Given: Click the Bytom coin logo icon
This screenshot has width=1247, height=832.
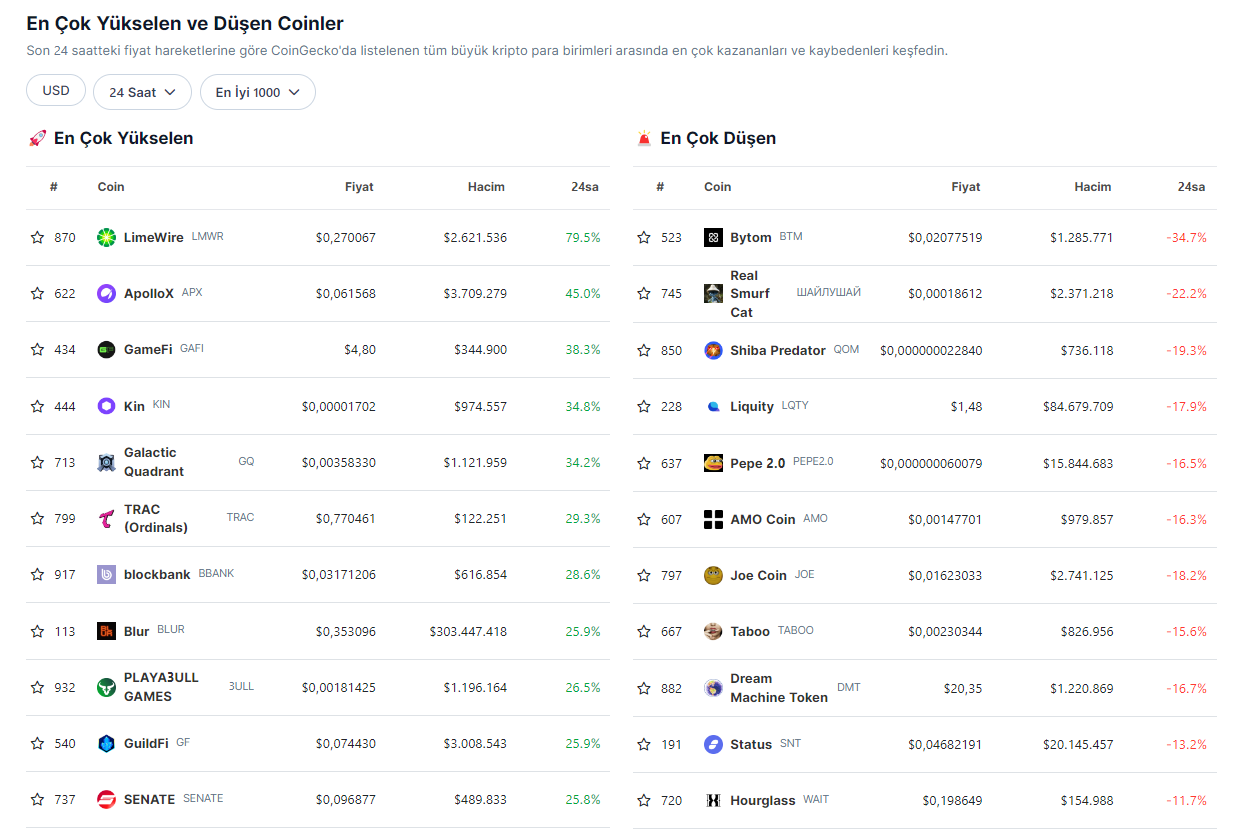Looking at the screenshot, I should (x=713, y=237).
